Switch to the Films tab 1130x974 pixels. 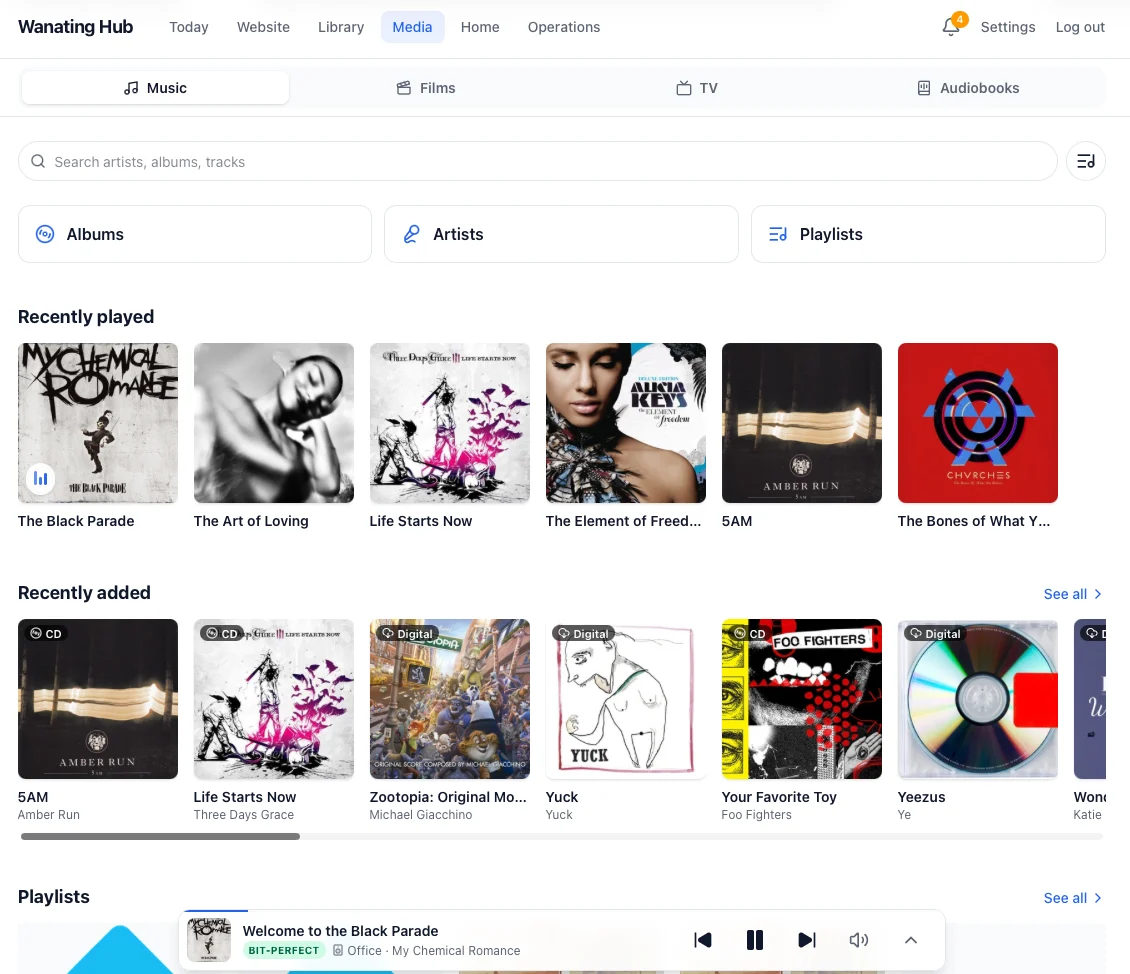(426, 88)
